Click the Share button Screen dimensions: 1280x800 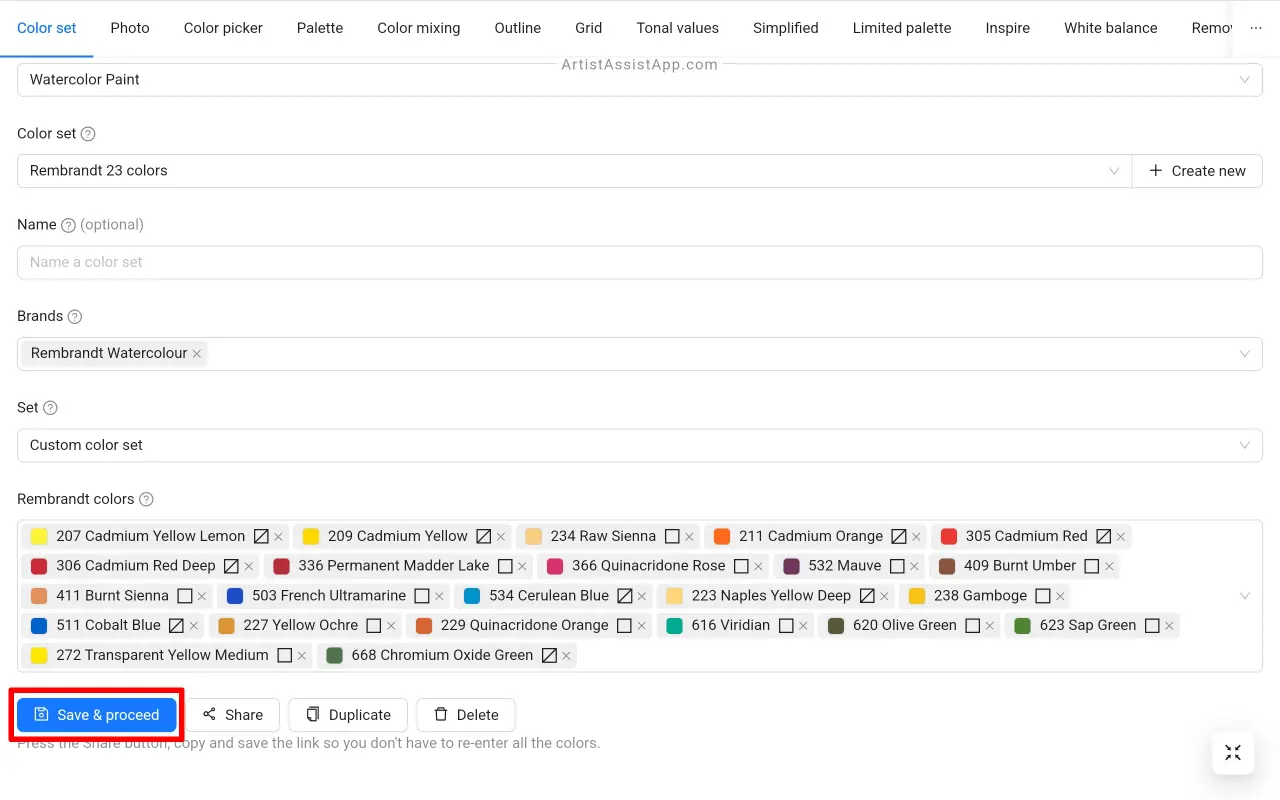tap(232, 715)
